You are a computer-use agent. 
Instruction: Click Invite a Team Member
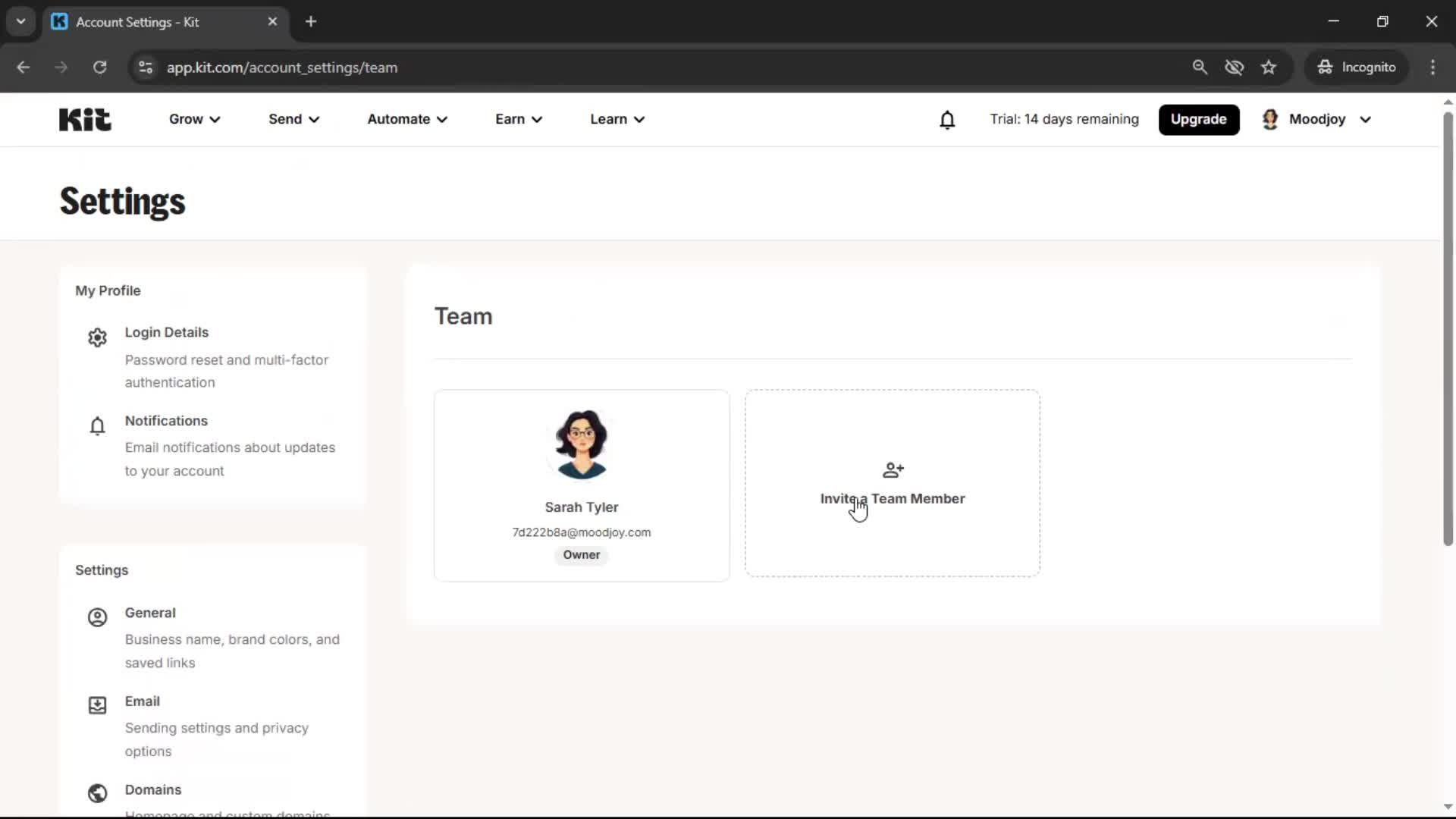tap(893, 498)
